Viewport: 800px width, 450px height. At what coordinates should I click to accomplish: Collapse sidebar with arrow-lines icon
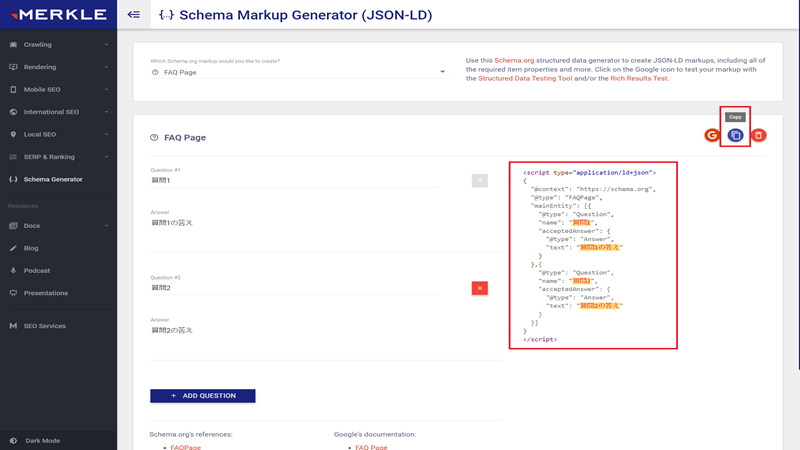coord(134,14)
